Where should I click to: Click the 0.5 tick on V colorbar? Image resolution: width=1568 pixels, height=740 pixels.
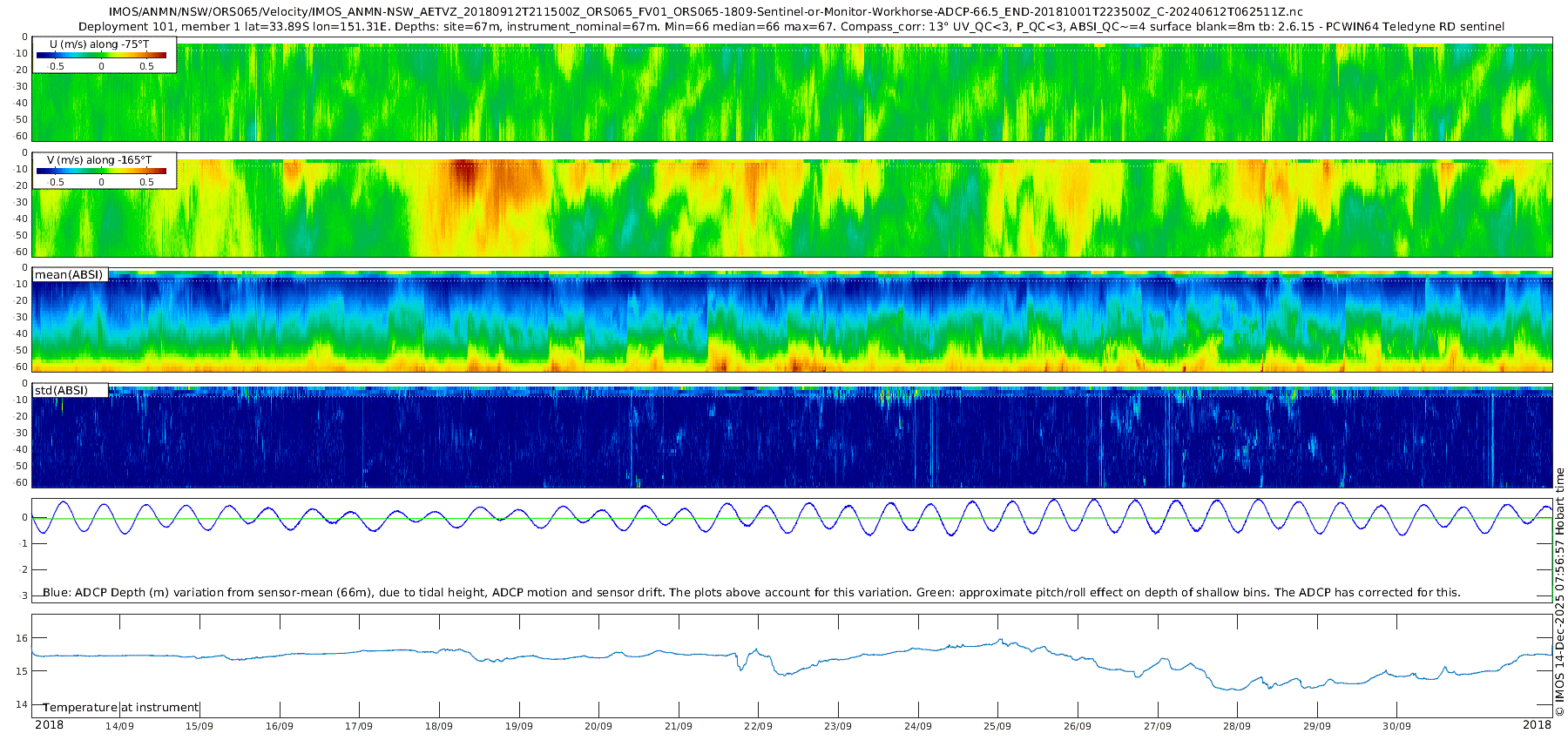(146, 183)
